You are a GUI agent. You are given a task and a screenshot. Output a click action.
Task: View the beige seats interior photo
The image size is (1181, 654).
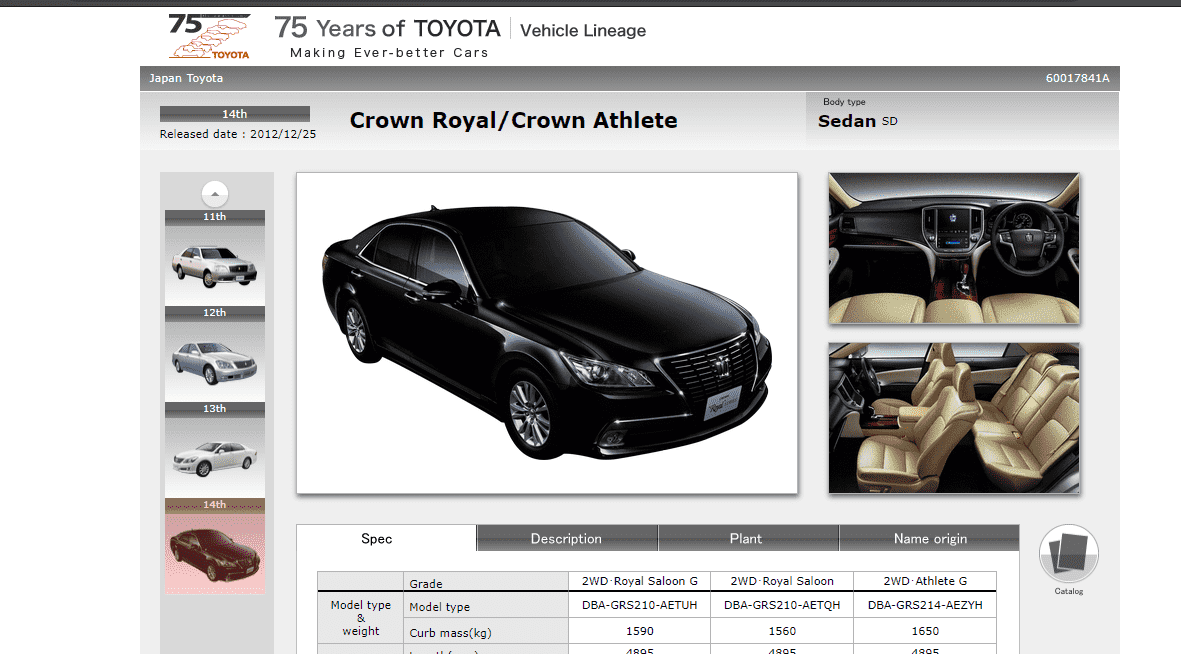(x=954, y=418)
